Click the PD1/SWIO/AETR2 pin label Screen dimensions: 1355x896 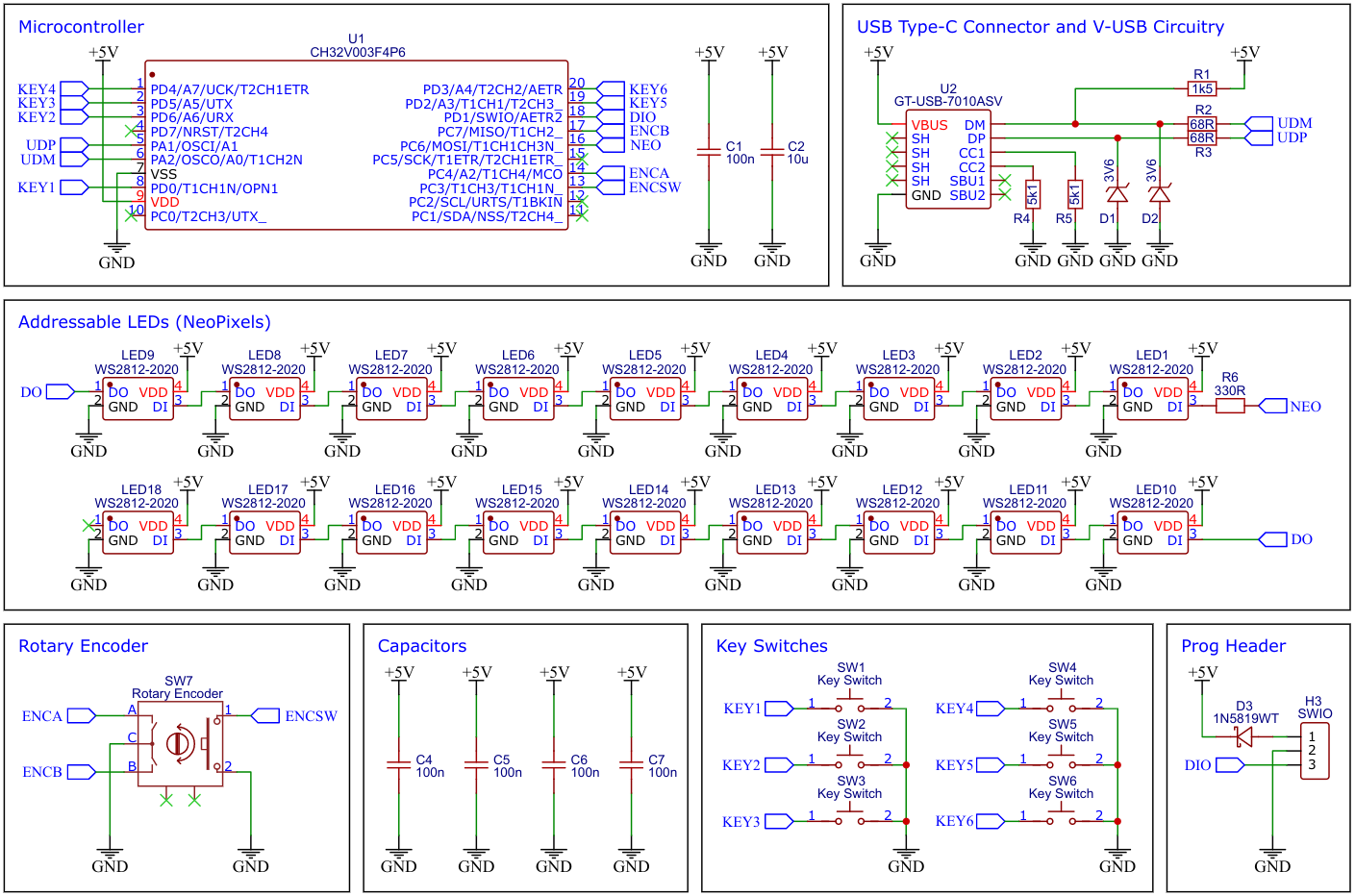[x=503, y=117]
